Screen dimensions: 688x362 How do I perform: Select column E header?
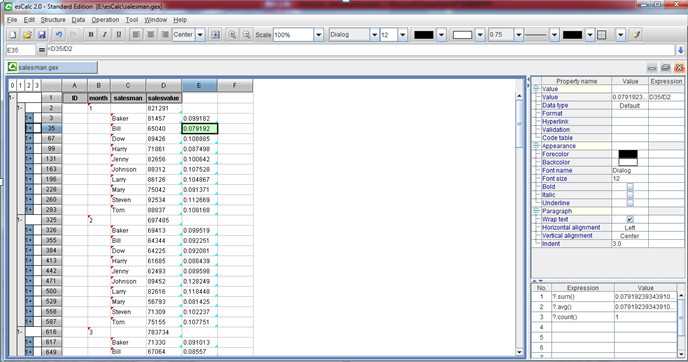pos(199,85)
